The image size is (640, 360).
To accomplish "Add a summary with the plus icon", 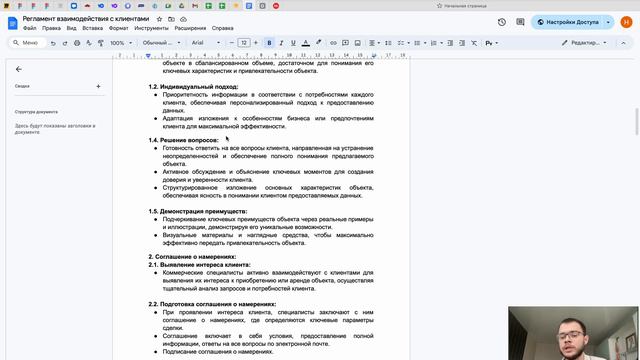I will 98,86.
